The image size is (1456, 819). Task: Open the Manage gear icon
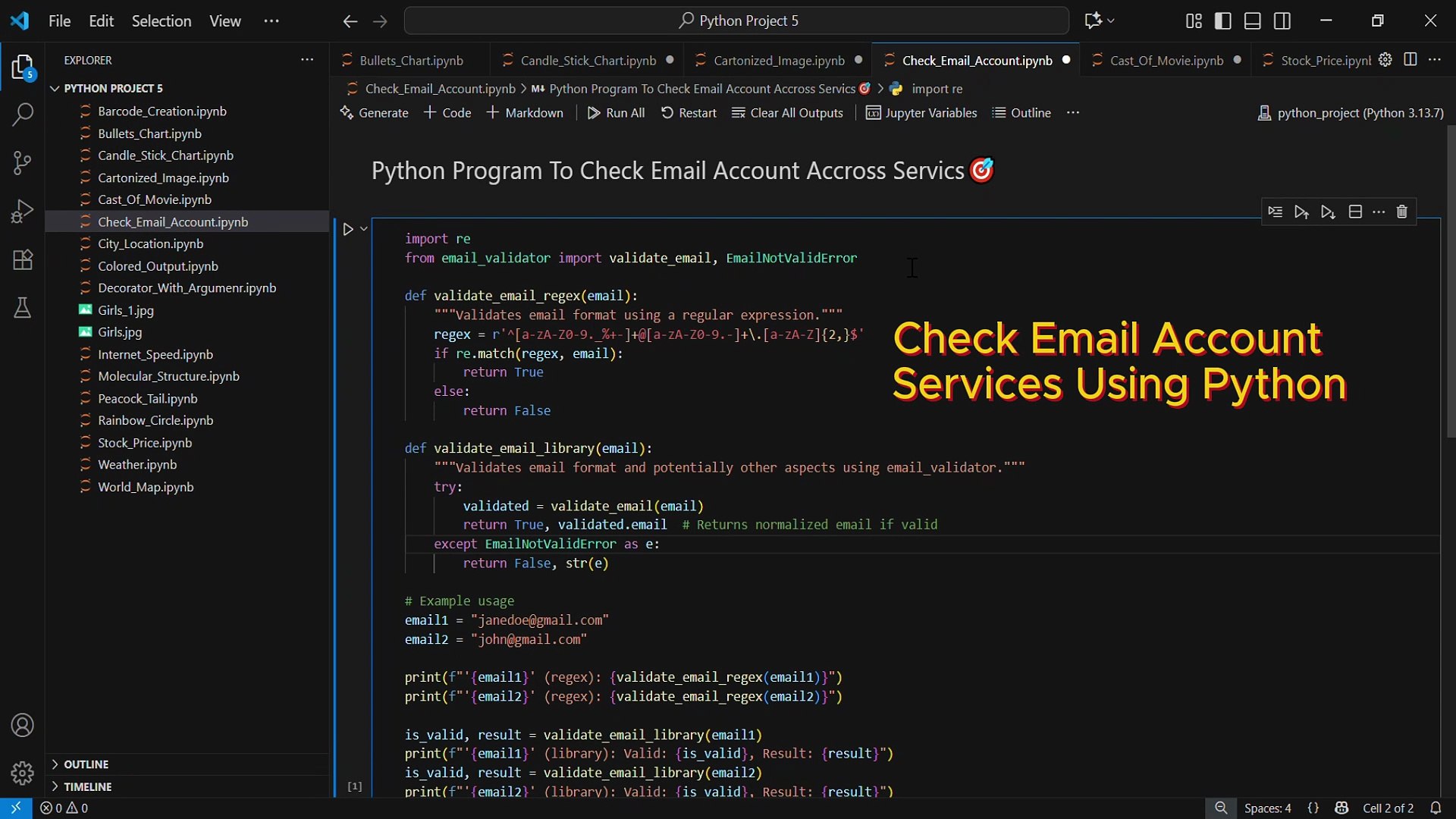pos(23,773)
